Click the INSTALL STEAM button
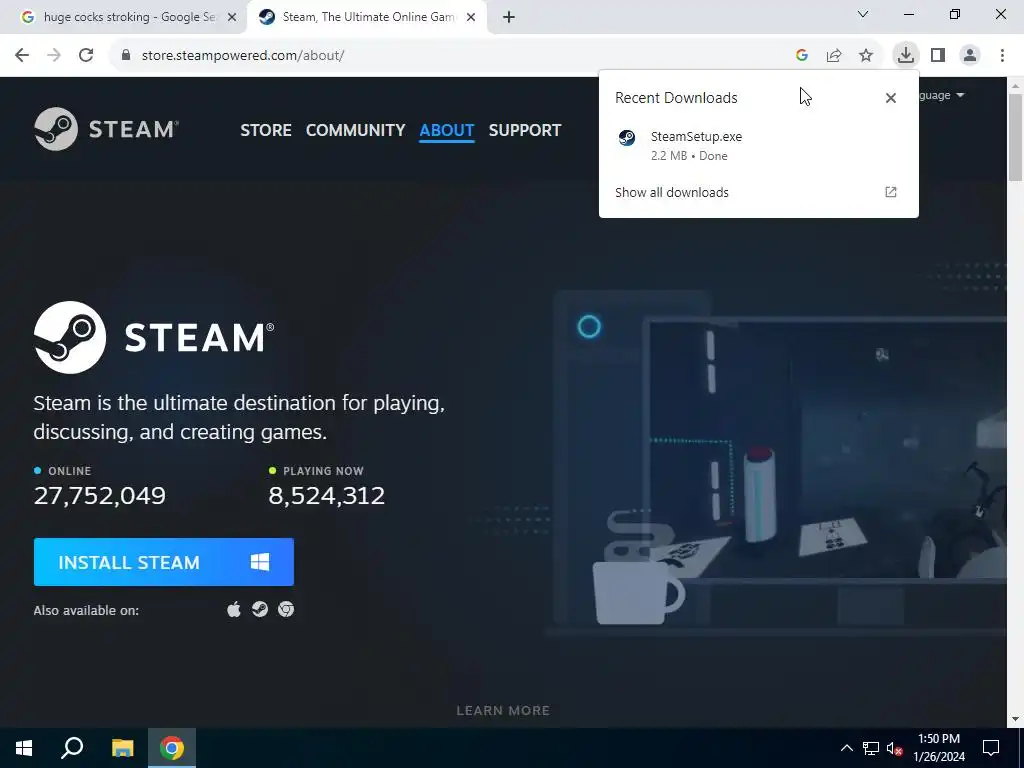Image resolution: width=1024 pixels, height=768 pixels. 164,562
